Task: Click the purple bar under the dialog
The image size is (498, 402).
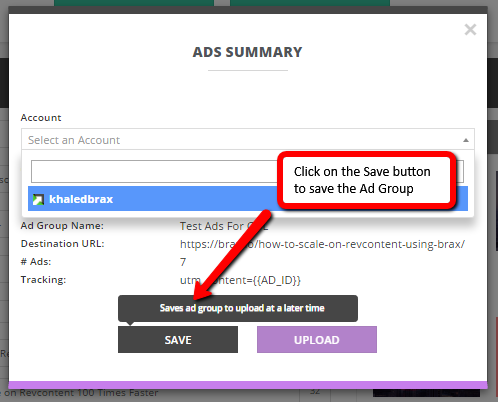Action: click(248, 385)
